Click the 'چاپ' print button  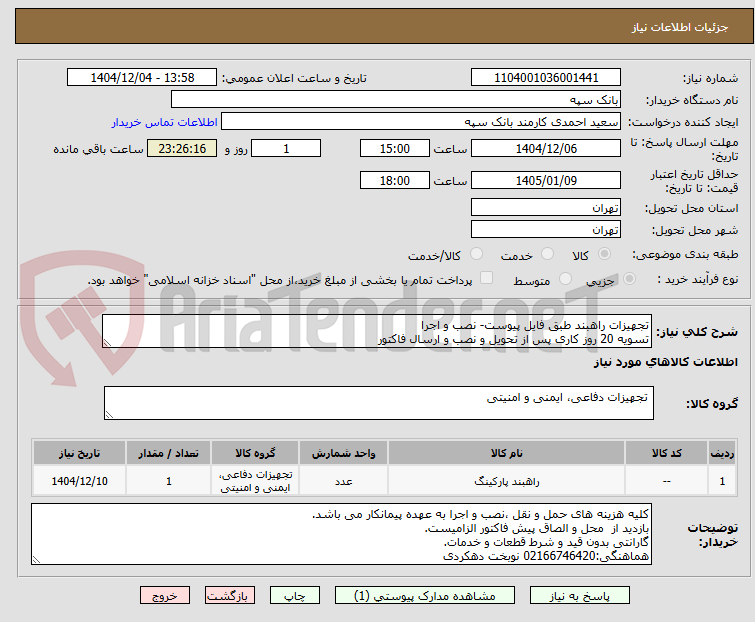pos(295,596)
